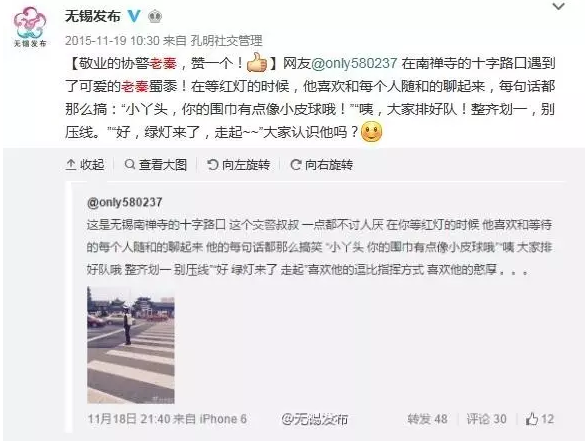
Task: Open the 无锡发布 account name link
Action: click(93, 16)
